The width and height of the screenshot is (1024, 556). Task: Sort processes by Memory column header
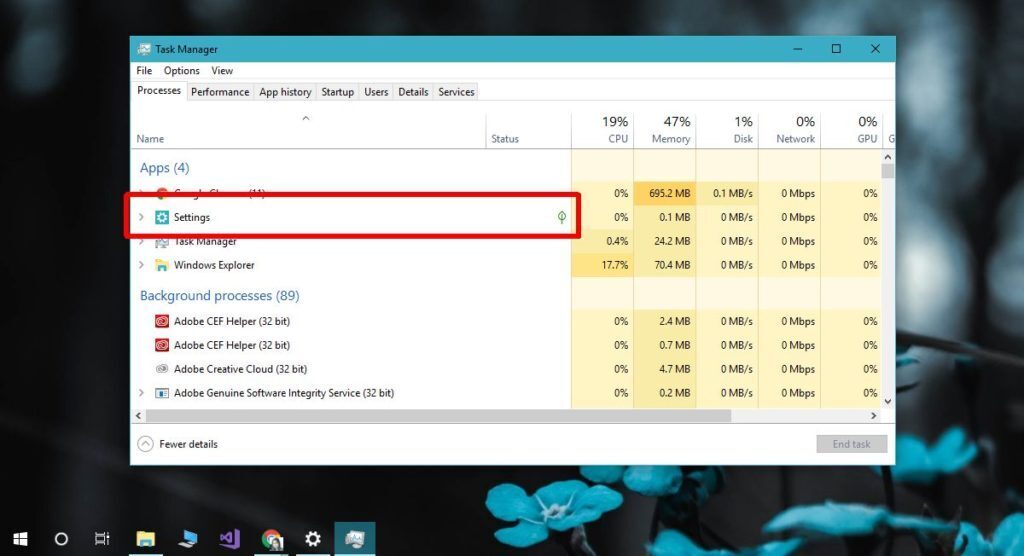[665, 129]
